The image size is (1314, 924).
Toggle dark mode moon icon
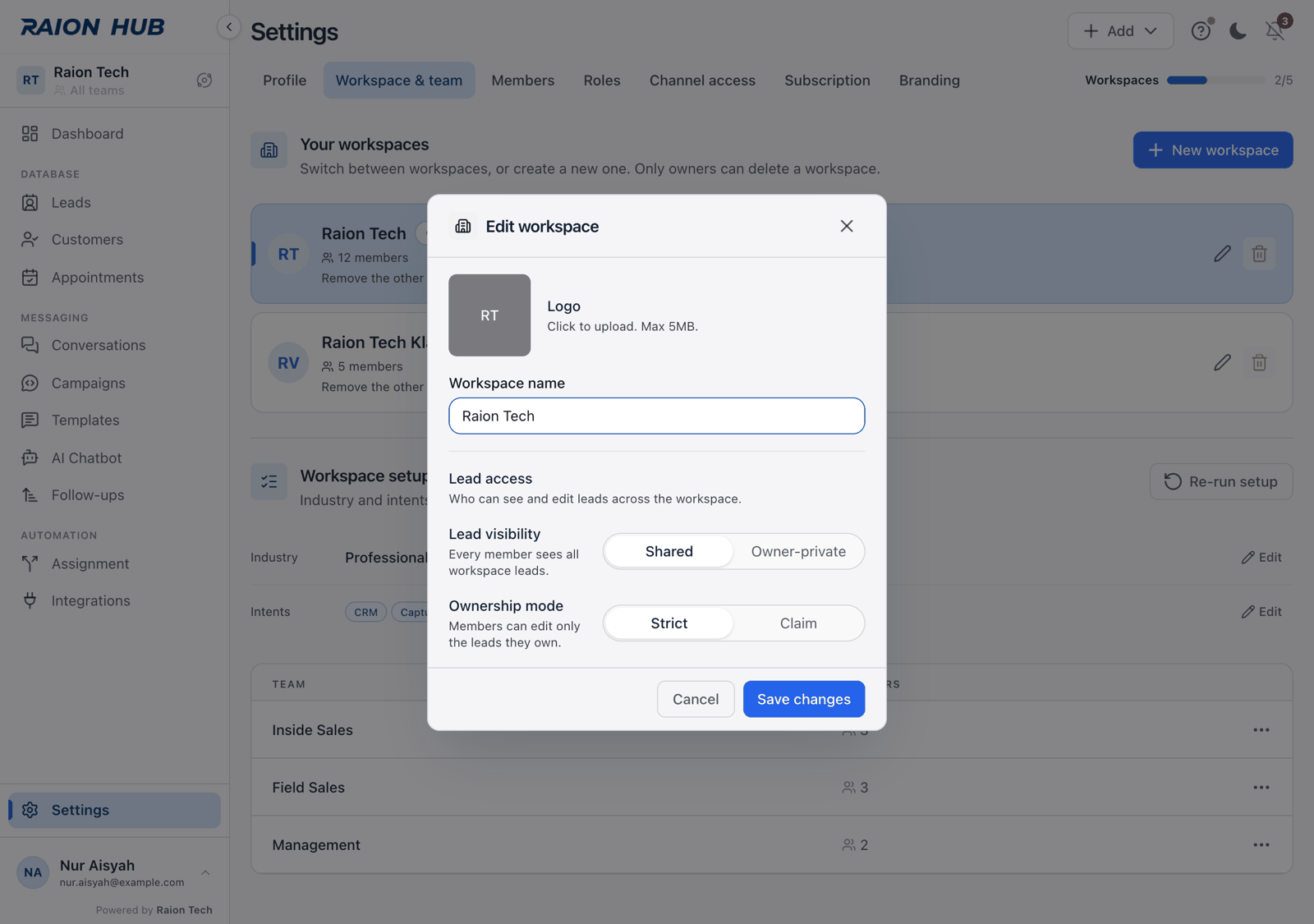tap(1238, 31)
